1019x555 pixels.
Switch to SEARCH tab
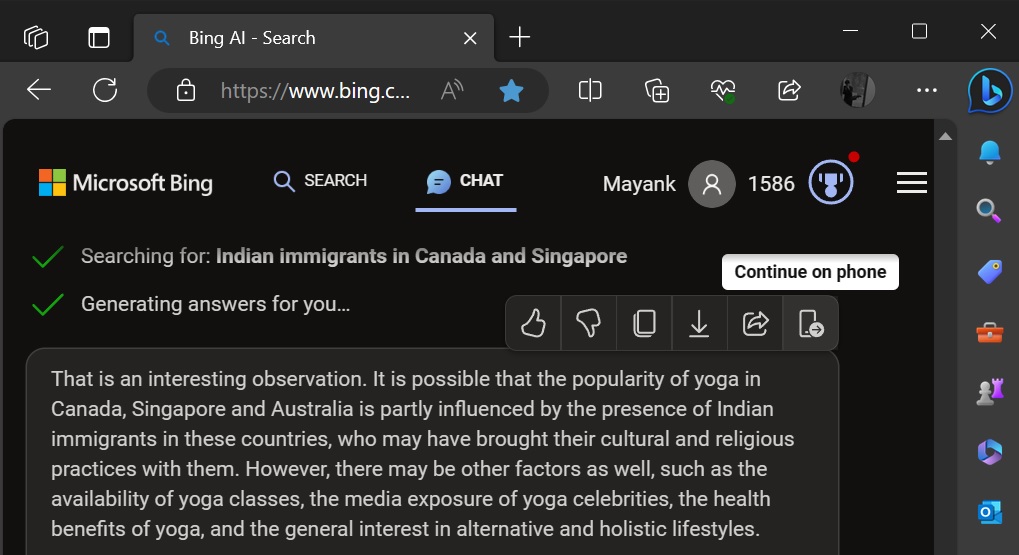[320, 181]
